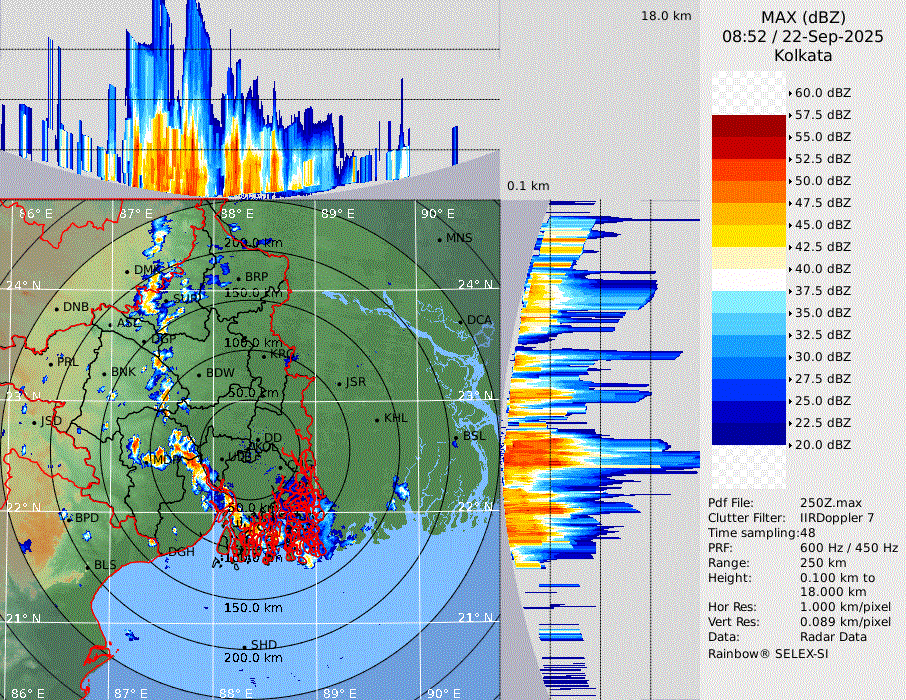Click the dark red swatch above 55.0 dBZ
906x700 pixels.
click(x=749, y=126)
